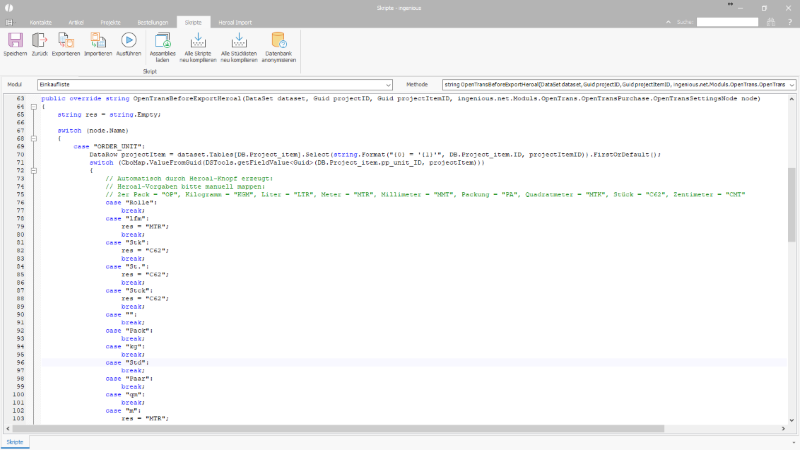Click code line case "lfm":
The image size is (800, 450).
[129, 218]
